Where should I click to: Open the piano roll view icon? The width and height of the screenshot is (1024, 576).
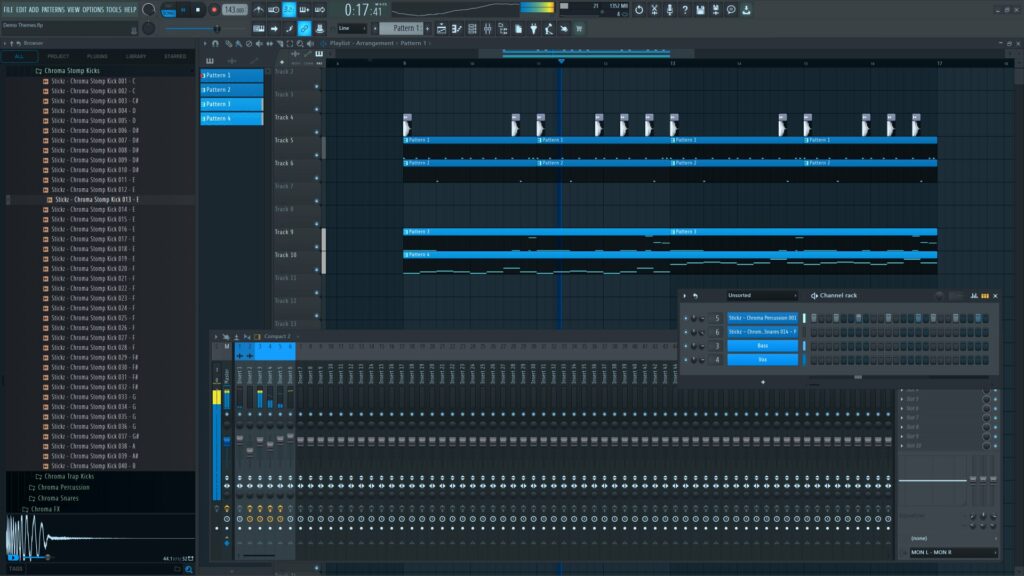point(456,29)
